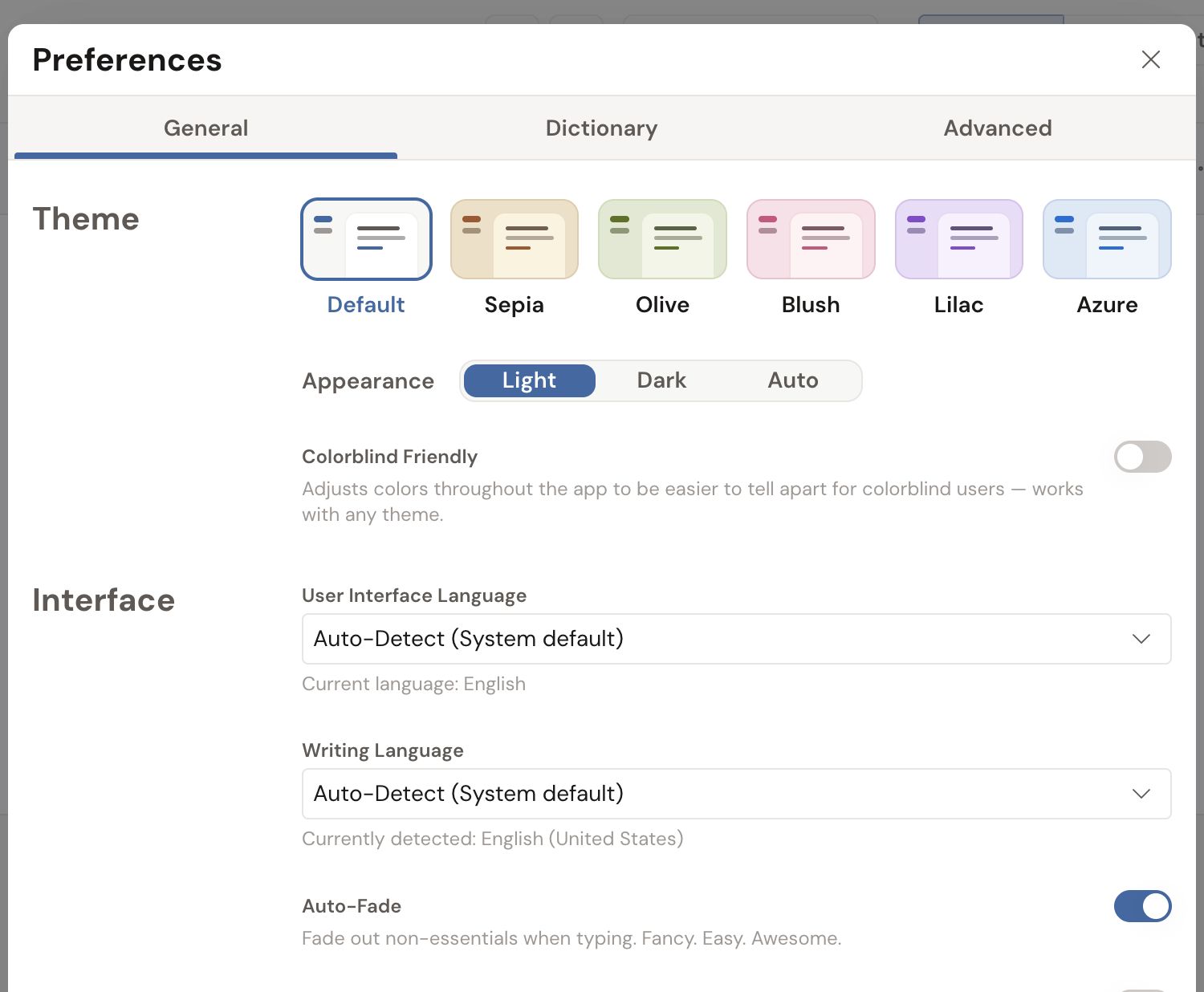This screenshot has height=992, width=1204.
Task: Click the User Interface Language label
Action: (414, 596)
